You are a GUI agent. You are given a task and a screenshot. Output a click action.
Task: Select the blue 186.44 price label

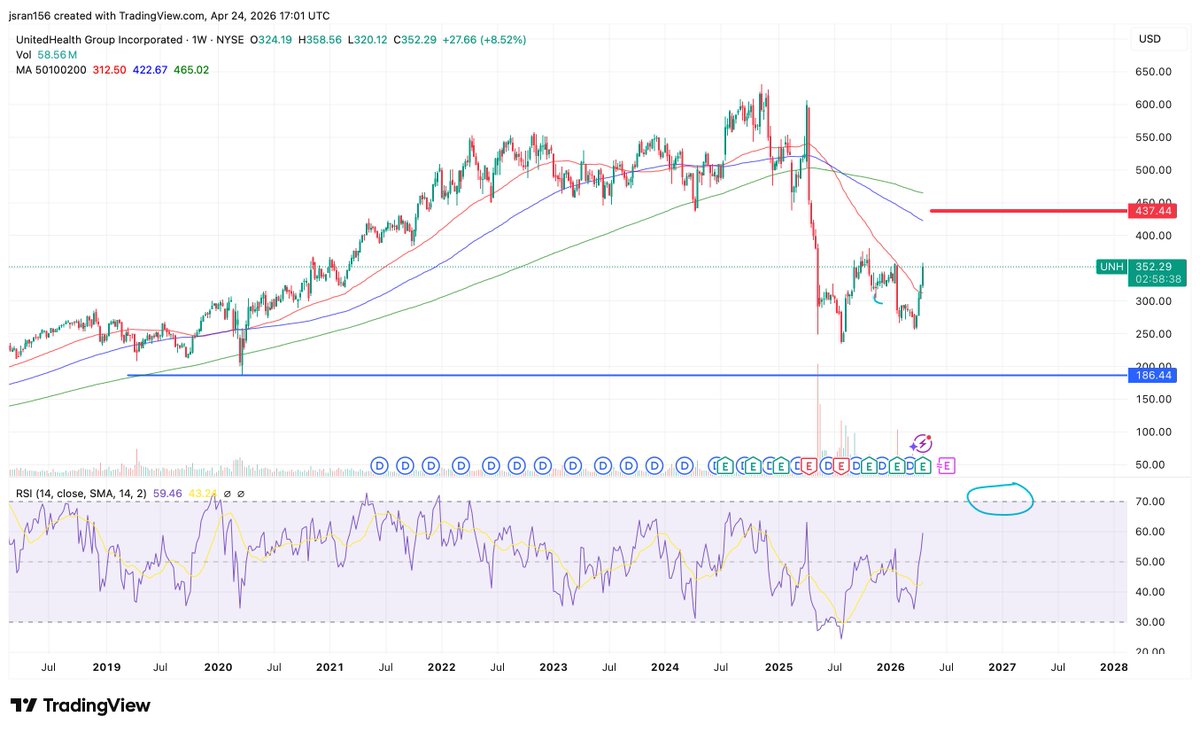pos(1154,375)
